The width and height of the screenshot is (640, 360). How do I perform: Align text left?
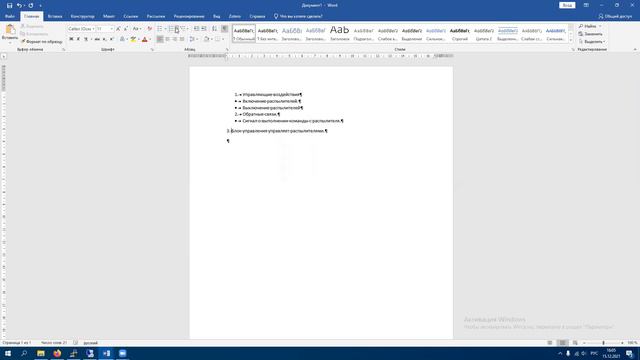coord(160,39)
